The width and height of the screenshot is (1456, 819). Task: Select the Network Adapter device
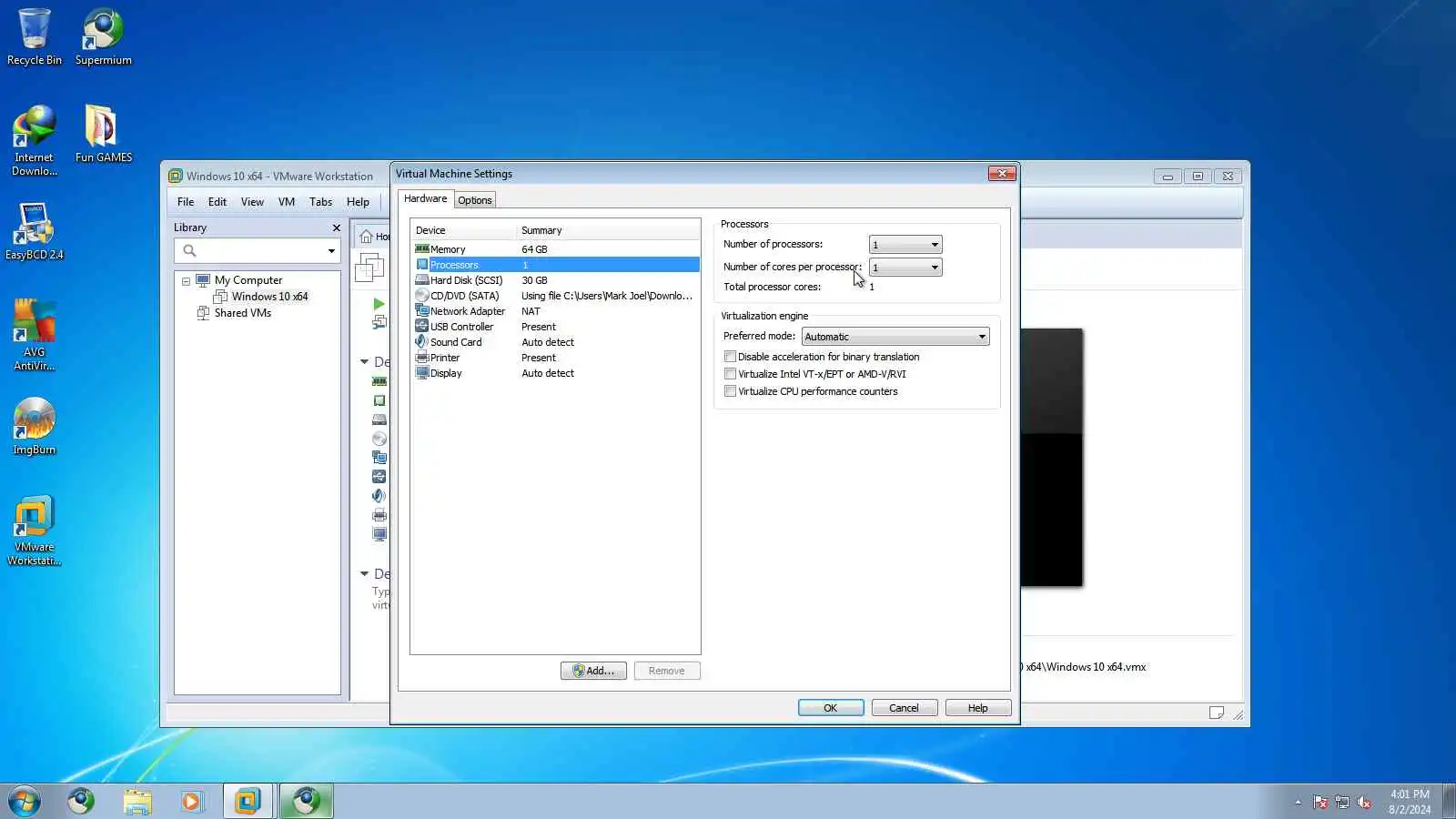click(x=555, y=311)
